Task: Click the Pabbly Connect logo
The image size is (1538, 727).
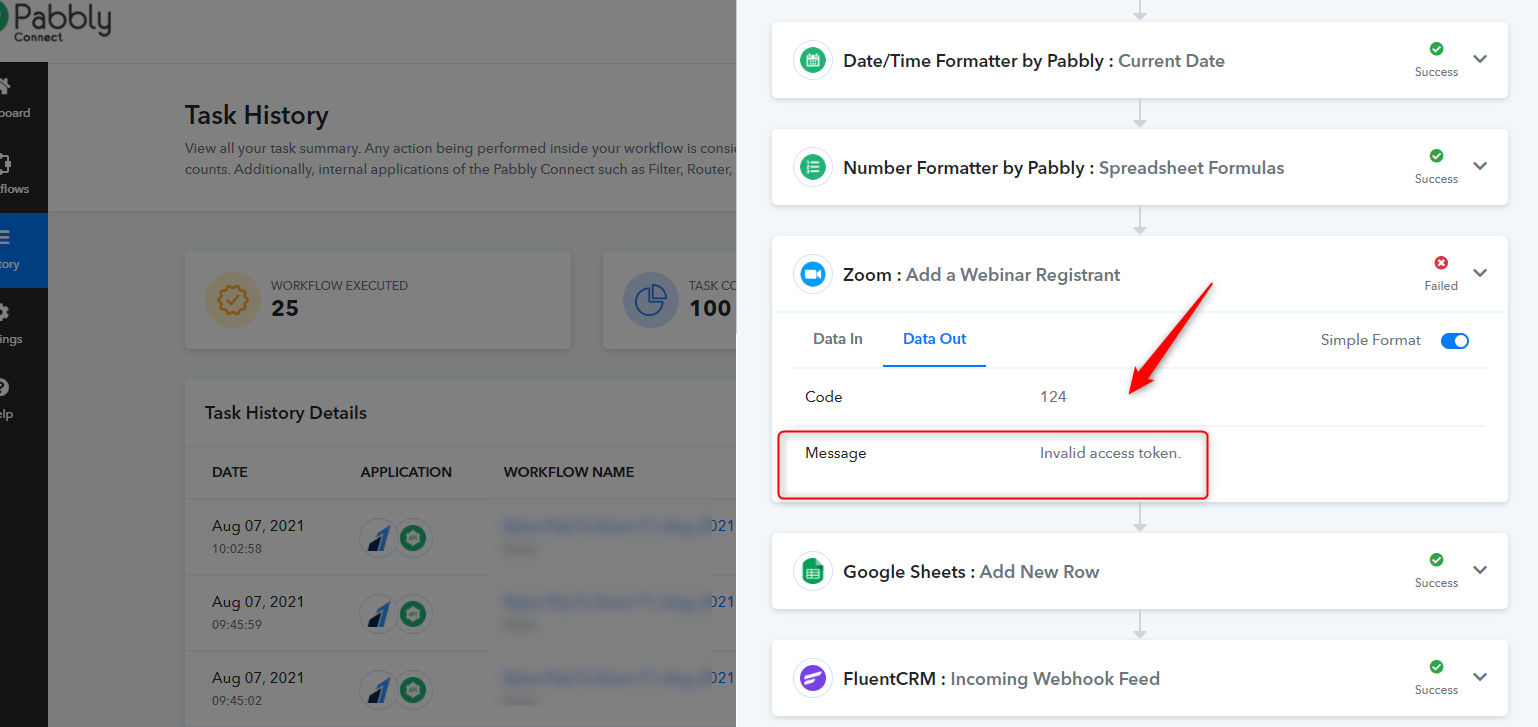Action: [x=55, y=21]
